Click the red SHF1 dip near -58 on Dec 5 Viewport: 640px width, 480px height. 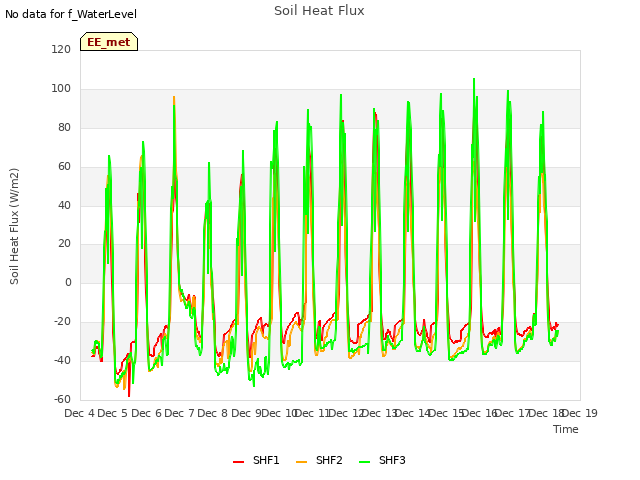tap(129, 396)
